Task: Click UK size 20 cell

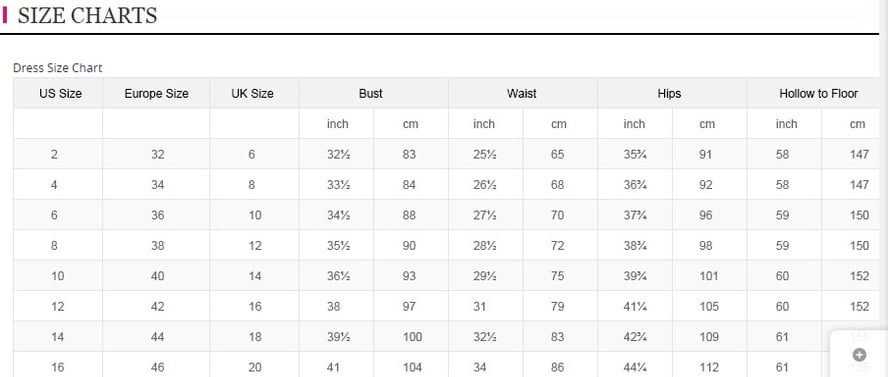Action: click(254, 366)
